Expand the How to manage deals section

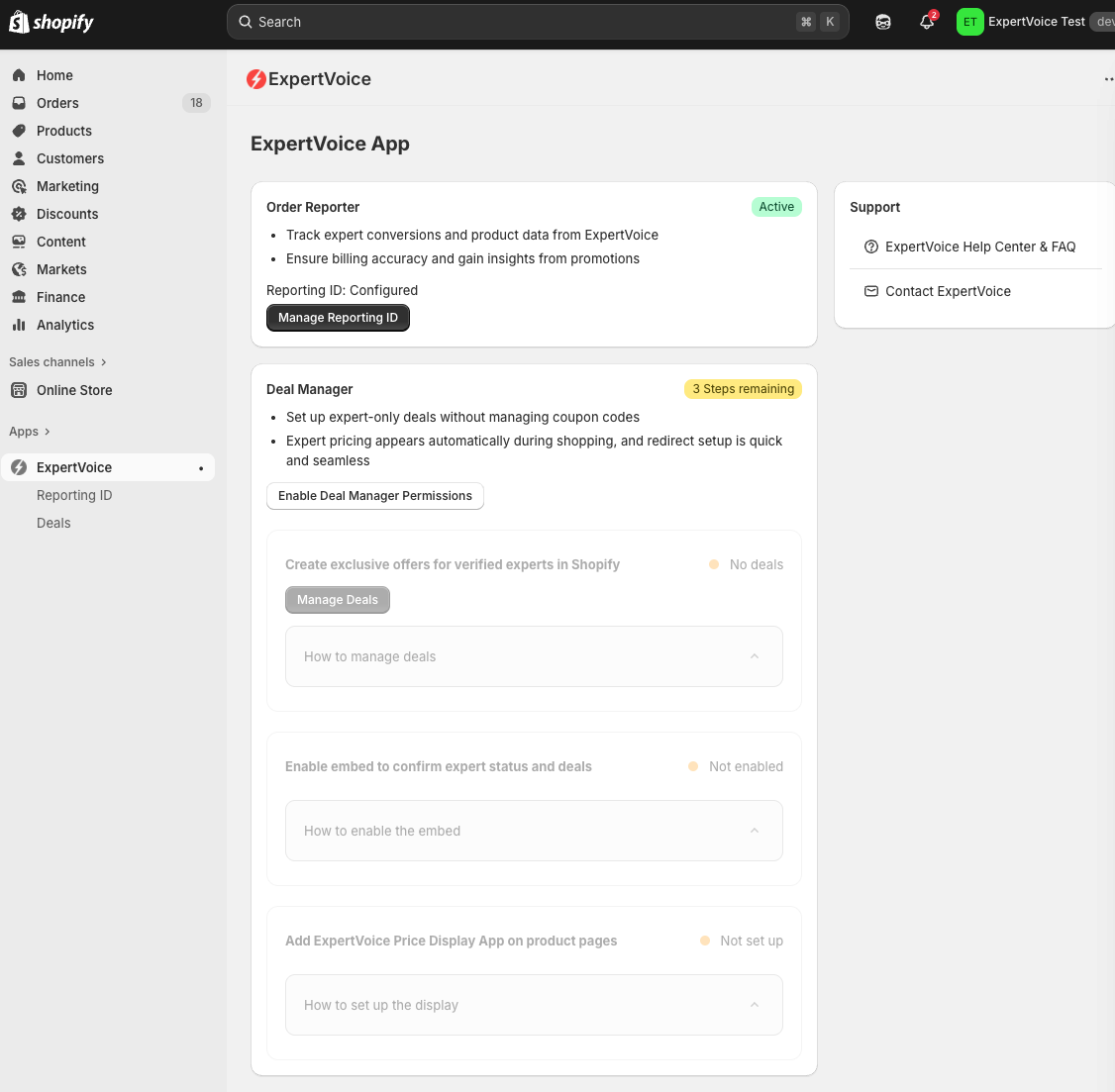(534, 656)
